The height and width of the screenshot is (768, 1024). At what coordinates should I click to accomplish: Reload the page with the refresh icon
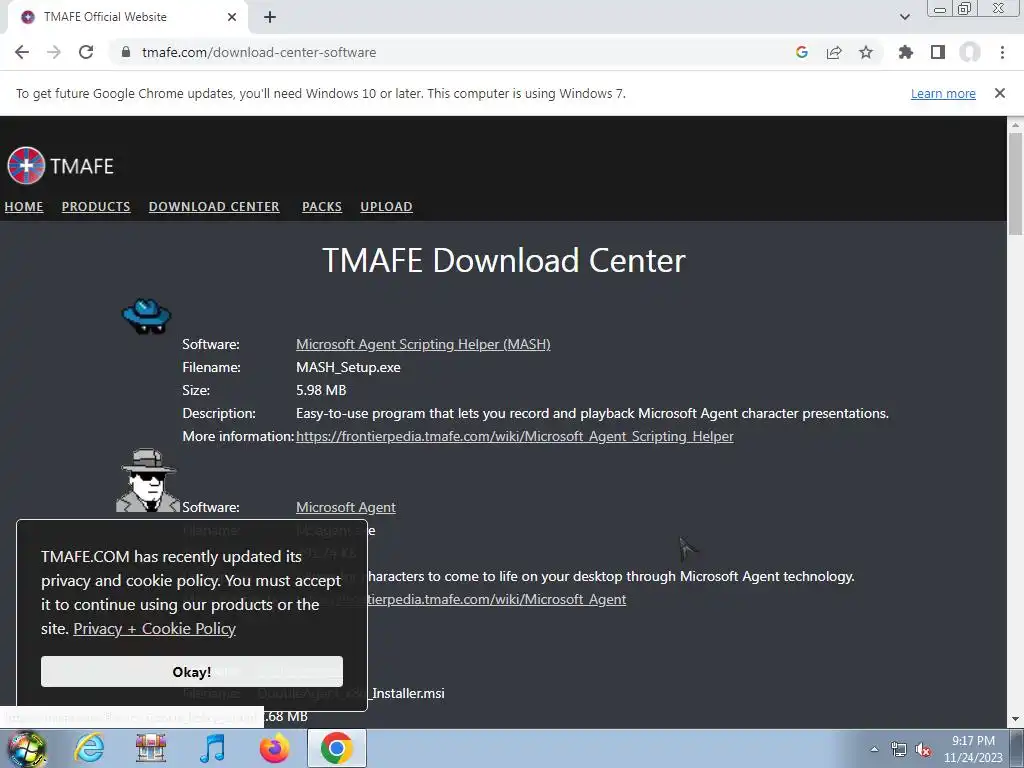86,52
